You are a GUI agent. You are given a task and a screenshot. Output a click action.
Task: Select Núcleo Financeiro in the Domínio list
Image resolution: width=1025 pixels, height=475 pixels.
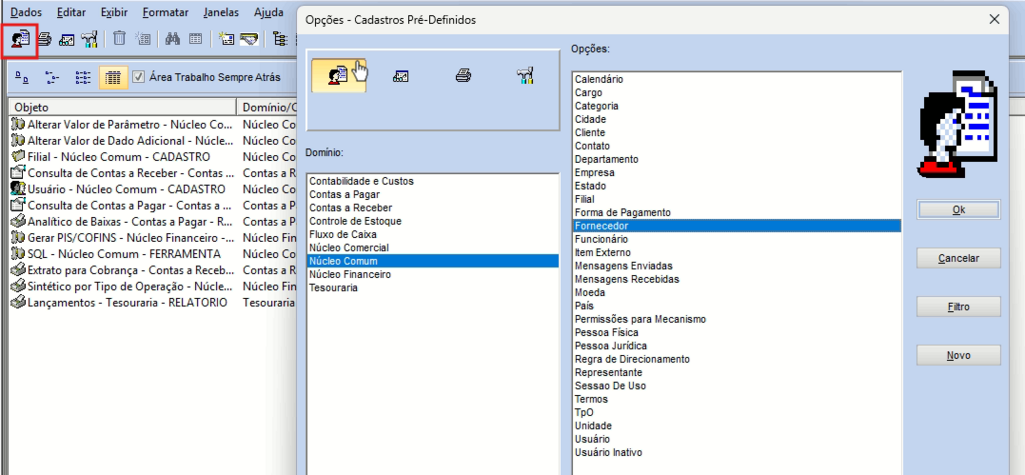click(x=433, y=274)
